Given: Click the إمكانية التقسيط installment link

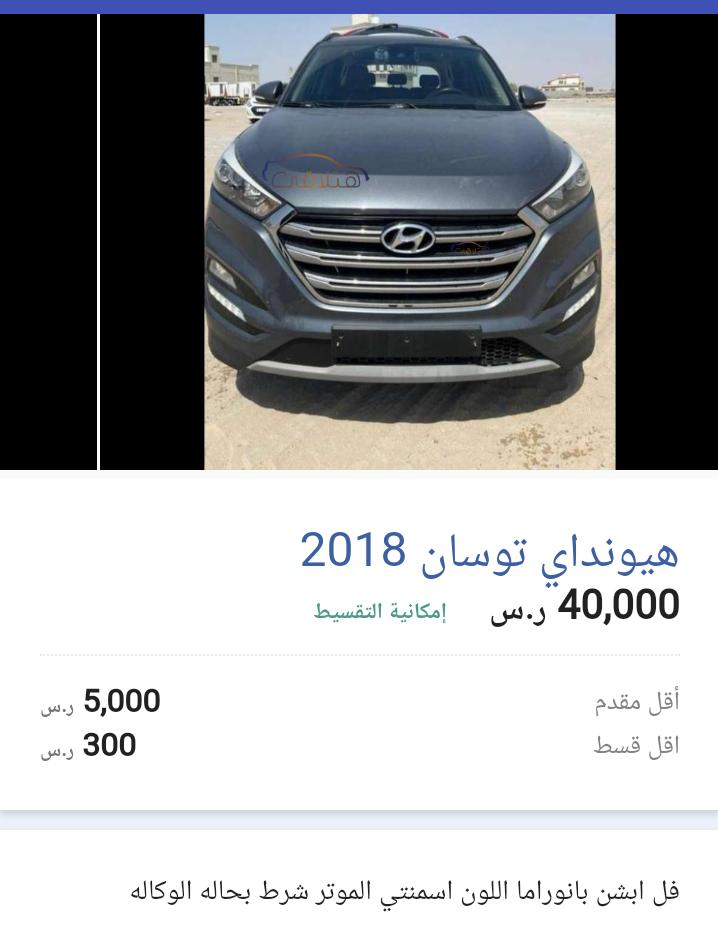Looking at the screenshot, I should (380, 611).
